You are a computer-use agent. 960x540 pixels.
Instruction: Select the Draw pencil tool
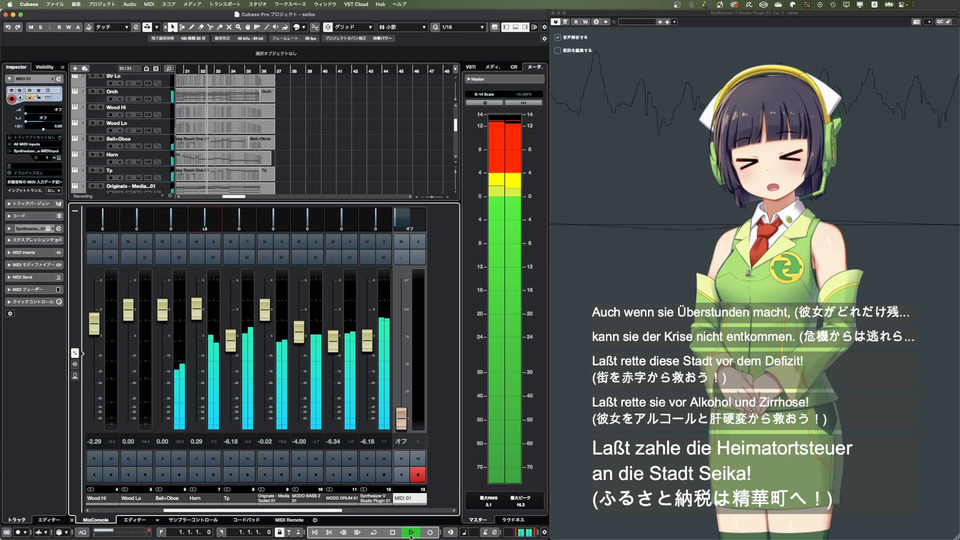point(191,27)
